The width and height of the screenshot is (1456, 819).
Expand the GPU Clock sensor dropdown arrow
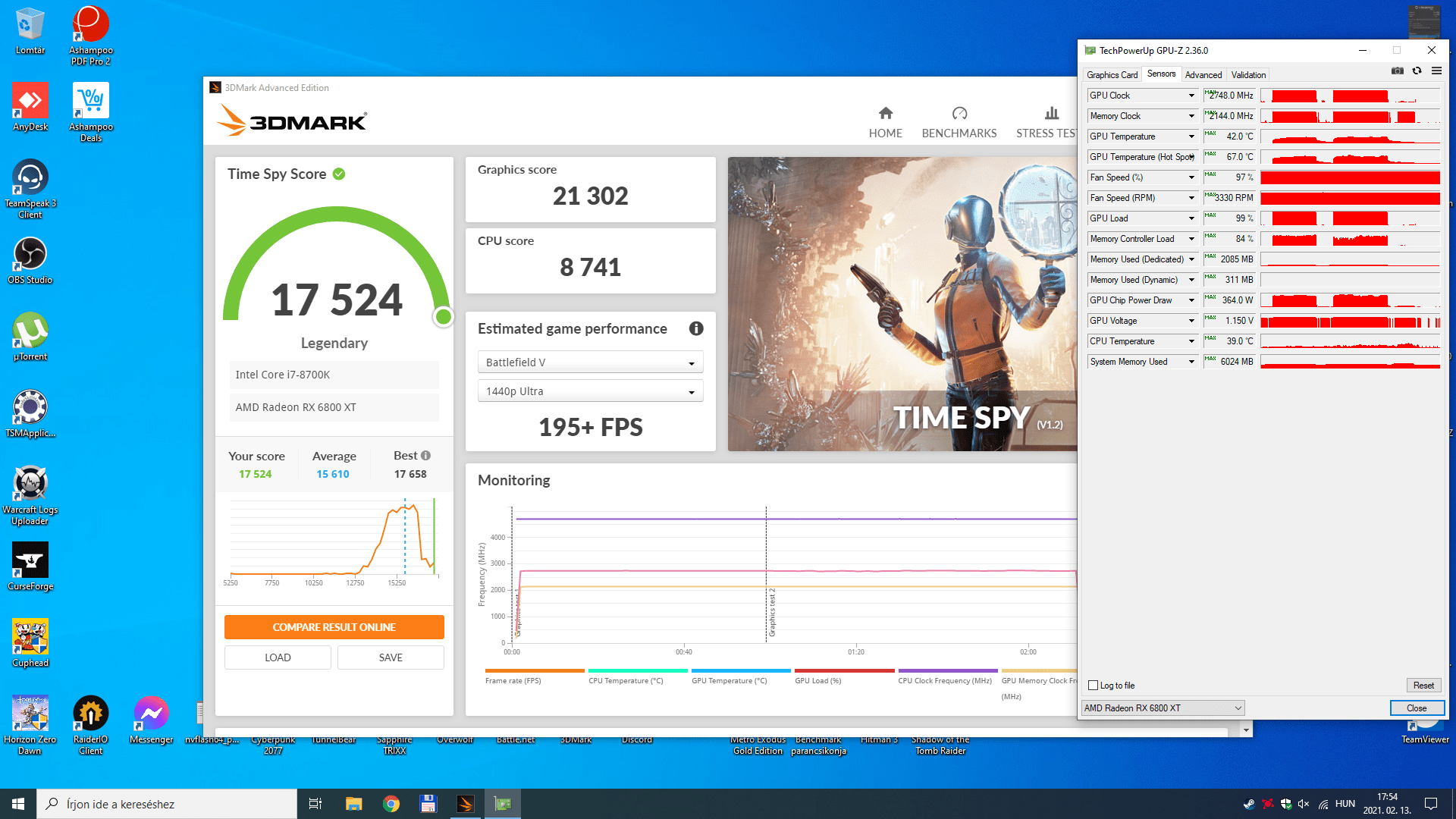click(x=1191, y=96)
